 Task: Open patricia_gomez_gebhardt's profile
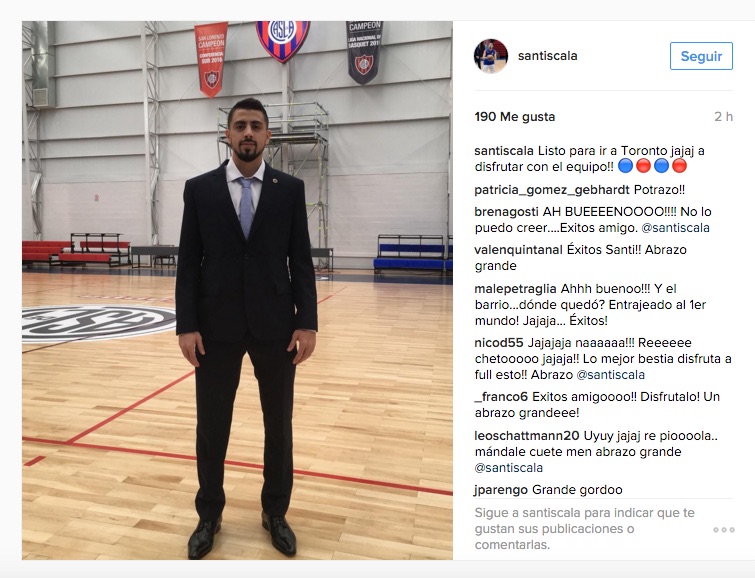coord(552,190)
